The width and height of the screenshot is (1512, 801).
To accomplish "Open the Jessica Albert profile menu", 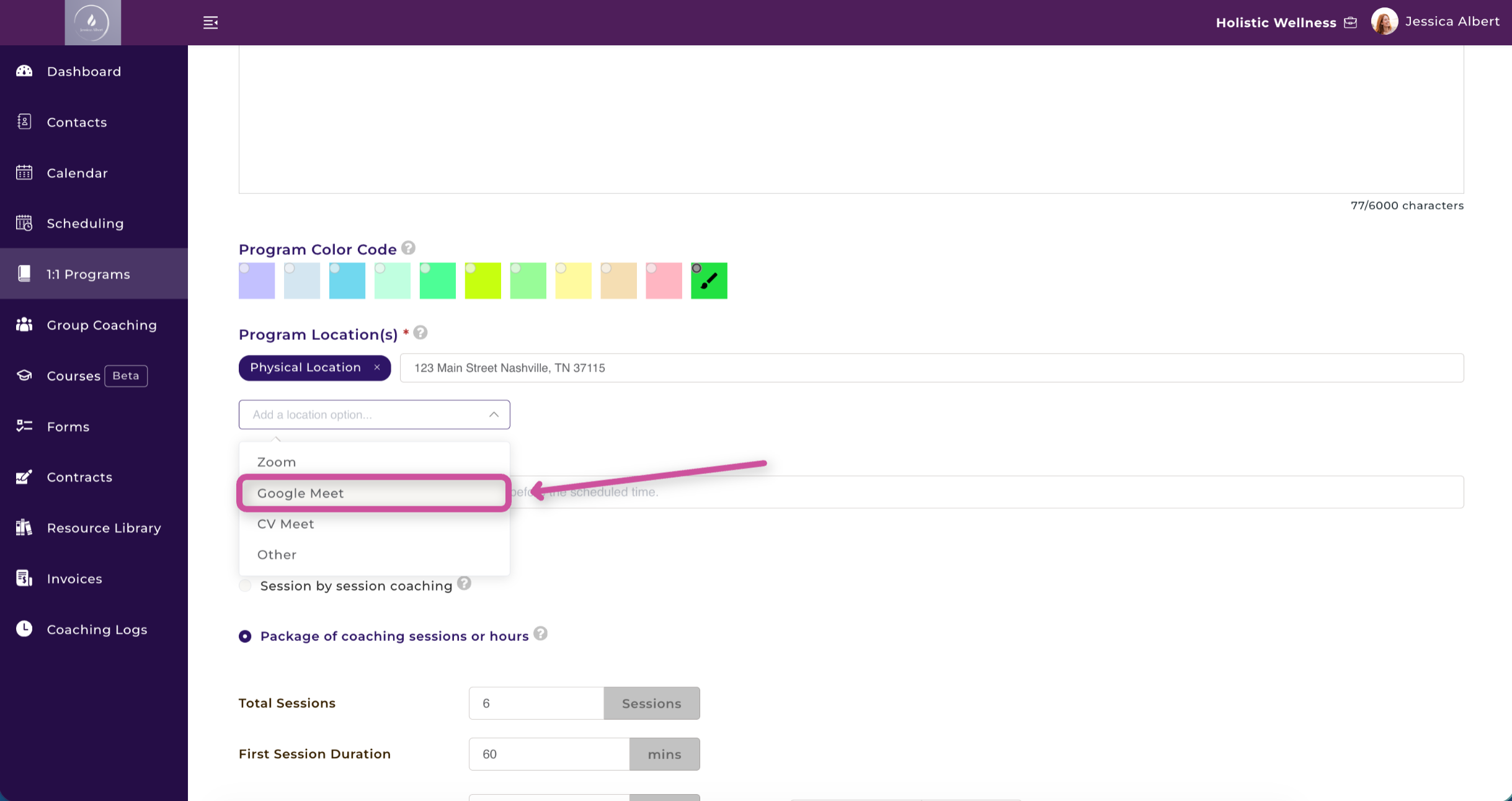I will click(x=1452, y=22).
